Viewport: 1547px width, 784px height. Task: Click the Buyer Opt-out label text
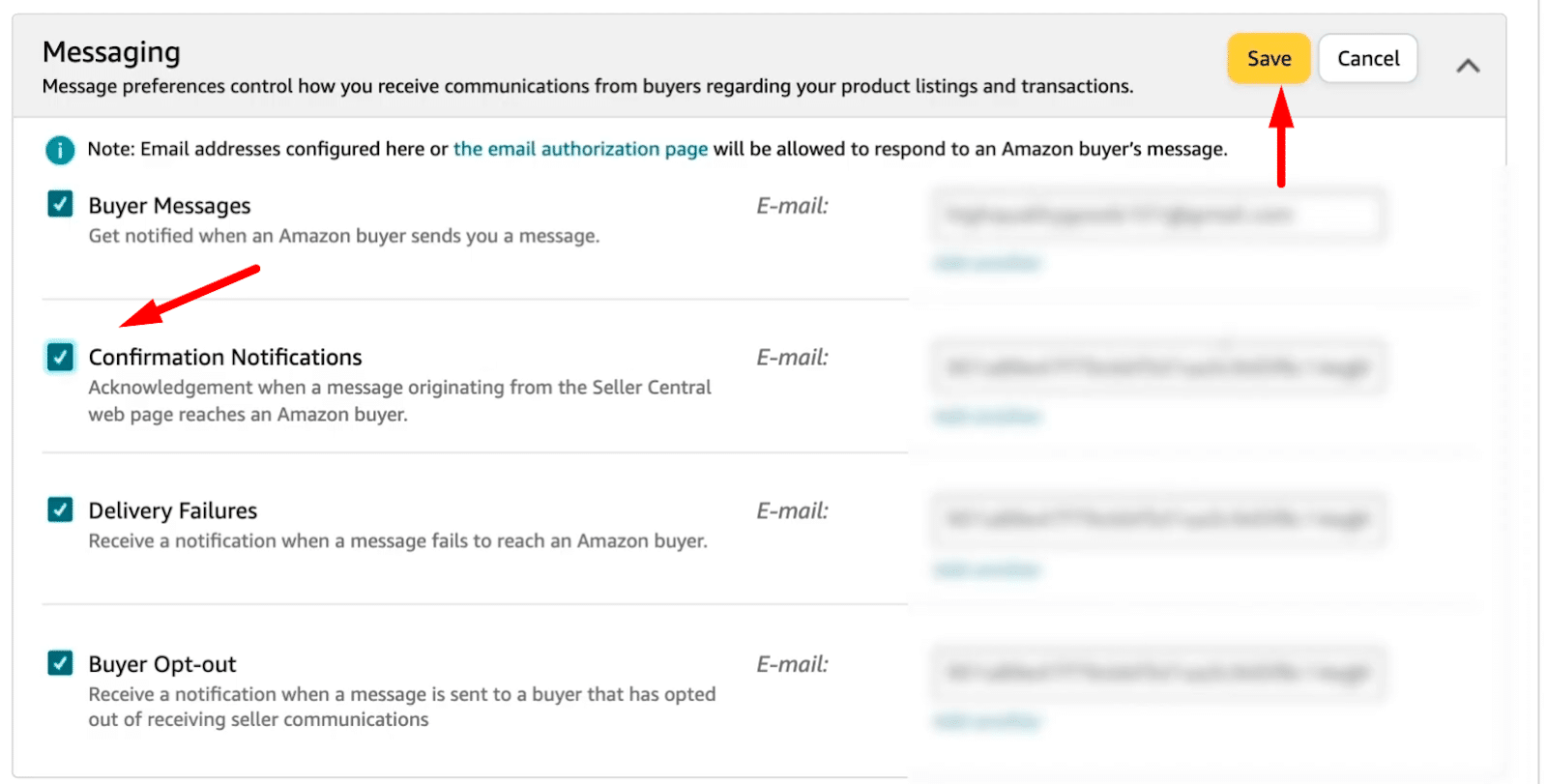click(x=162, y=664)
